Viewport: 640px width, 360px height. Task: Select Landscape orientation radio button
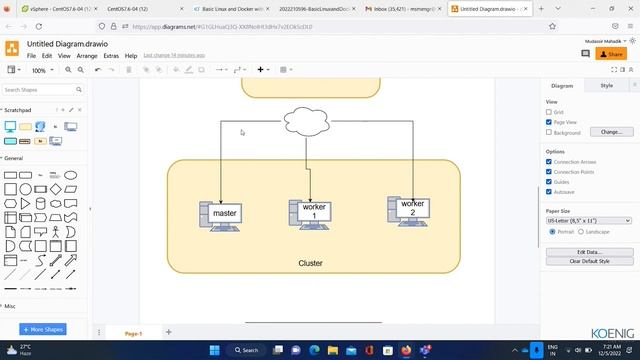[581, 231]
